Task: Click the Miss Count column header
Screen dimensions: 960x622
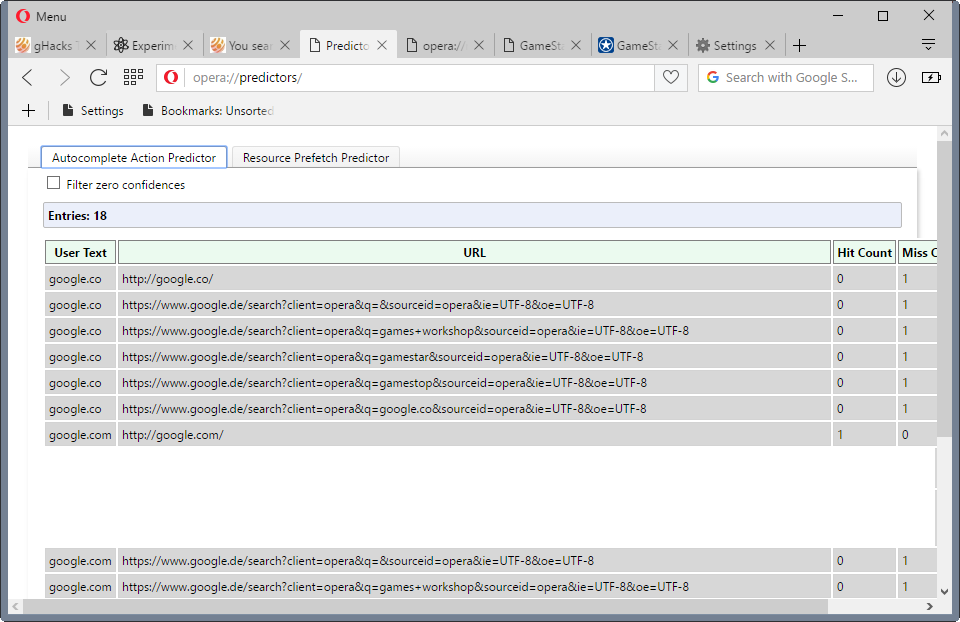Action: point(918,252)
